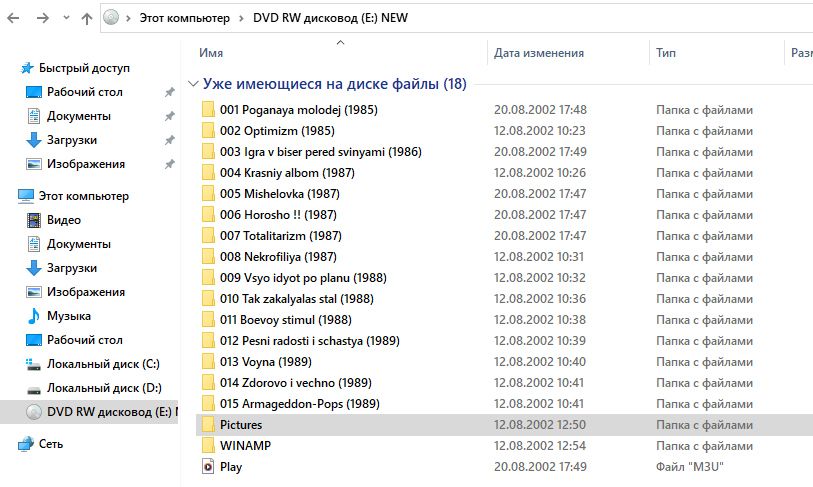This screenshot has width=813, height=487.
Task: Go back with the left arrow button
Action: pyautogui.click(x=13, y=18)
